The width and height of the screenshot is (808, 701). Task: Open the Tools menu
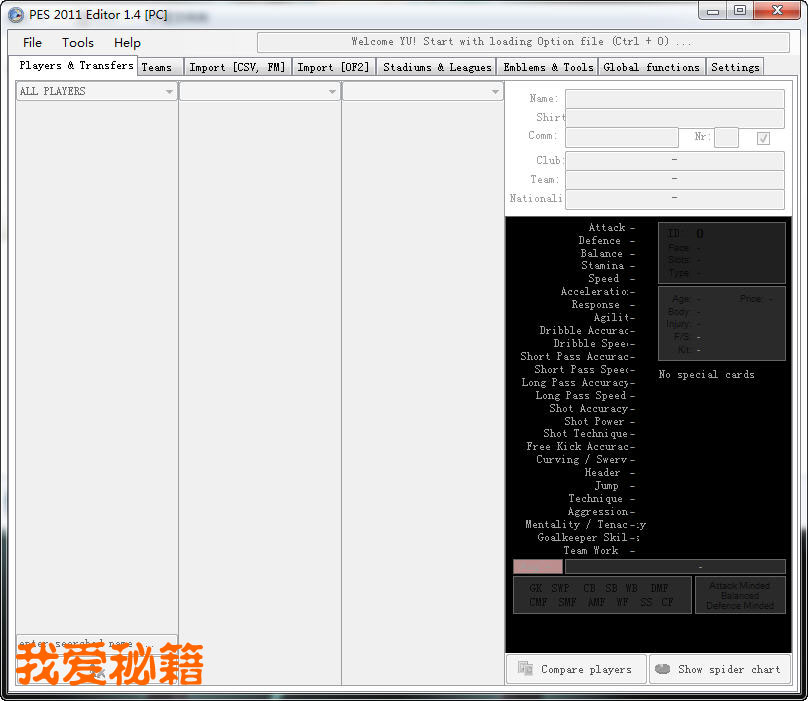pyautogui.click(x=78, y=43)
